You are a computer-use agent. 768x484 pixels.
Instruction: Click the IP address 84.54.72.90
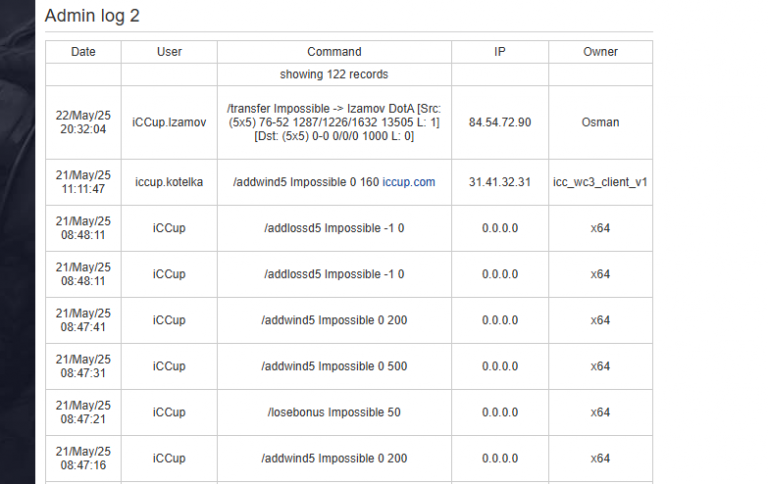500,122
